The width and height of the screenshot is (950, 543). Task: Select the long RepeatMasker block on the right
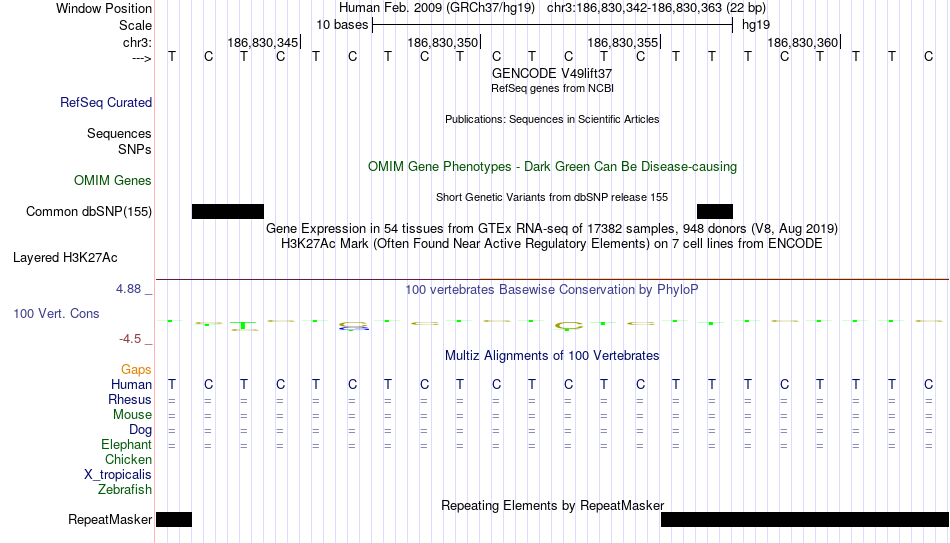pyautogui.click(x=805, y=519)
